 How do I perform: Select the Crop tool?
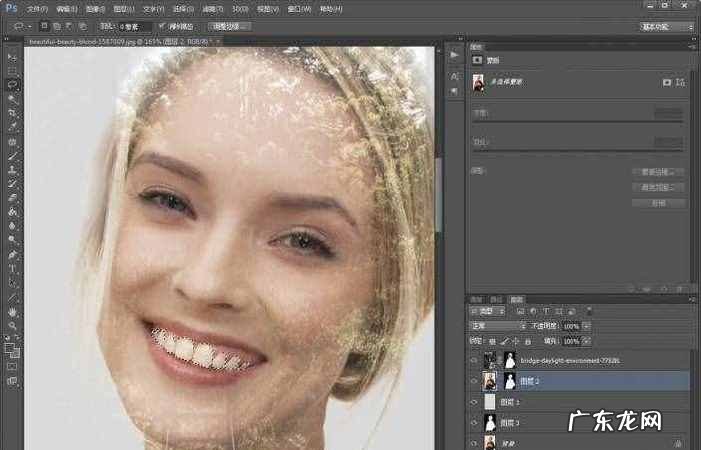click(x=12, y=113)
